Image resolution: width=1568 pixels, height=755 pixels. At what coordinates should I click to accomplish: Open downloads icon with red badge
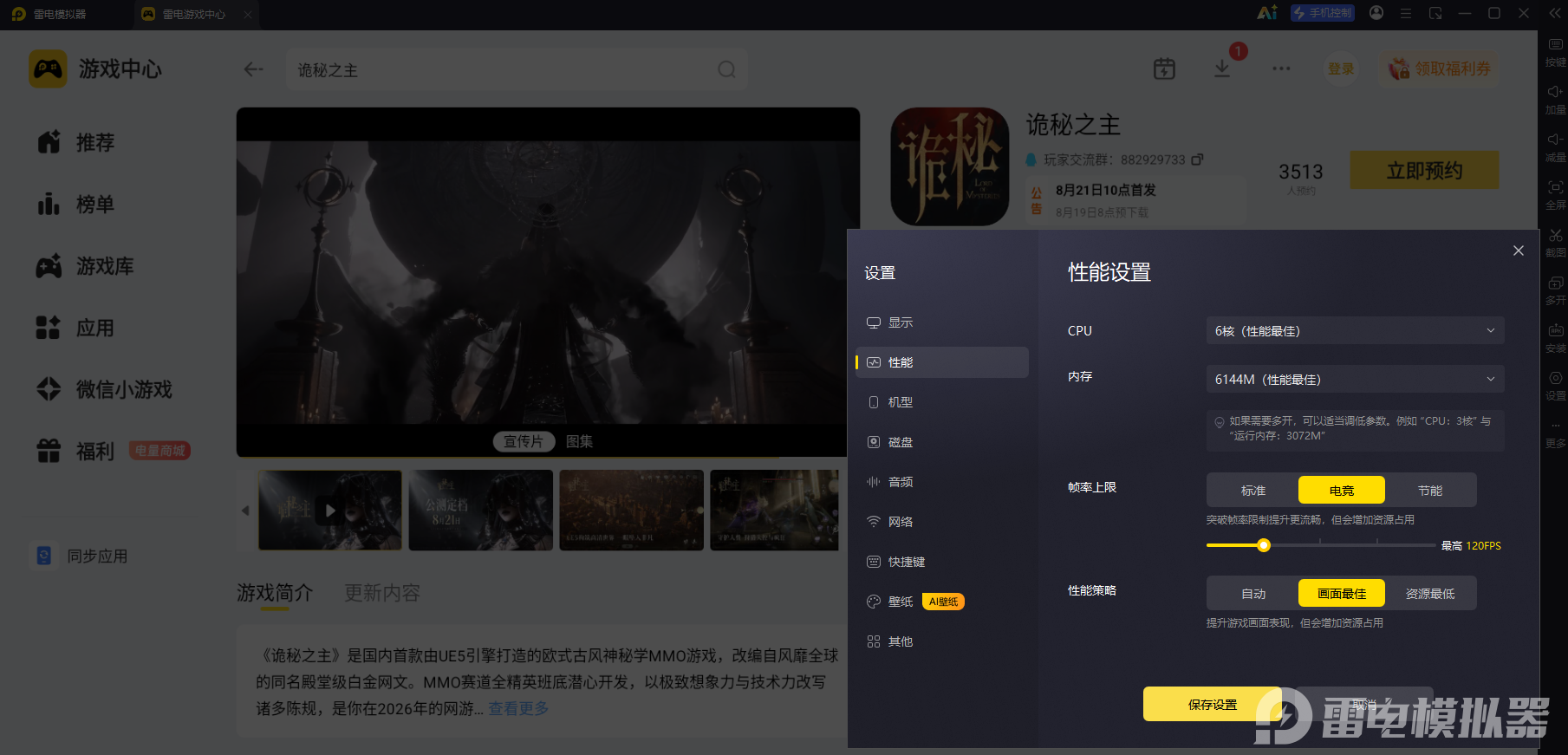click(x=1222, y=68)
